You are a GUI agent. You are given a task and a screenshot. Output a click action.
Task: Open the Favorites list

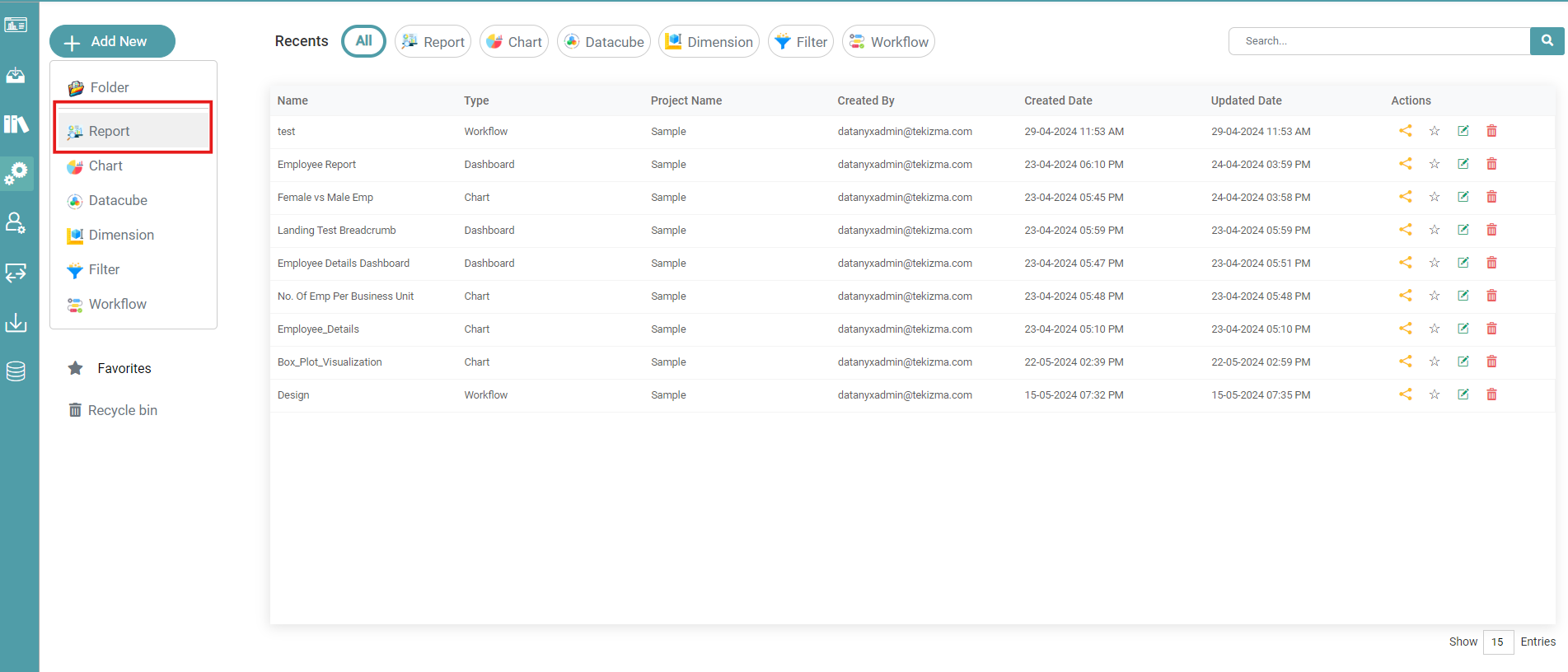(124, 368)
